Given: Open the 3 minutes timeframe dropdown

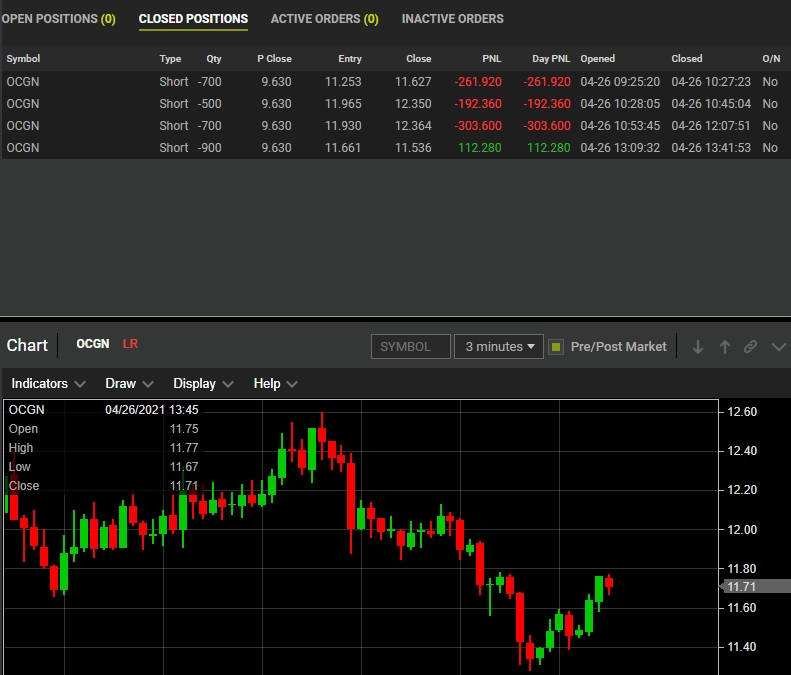Looking at the screenshot, I should tap(498, 347).
